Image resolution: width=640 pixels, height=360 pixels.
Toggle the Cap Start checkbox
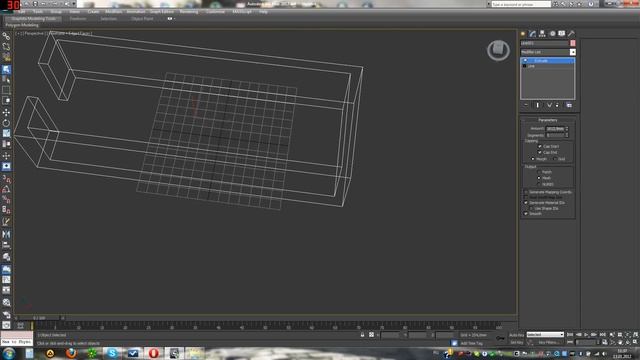(540, 146)
